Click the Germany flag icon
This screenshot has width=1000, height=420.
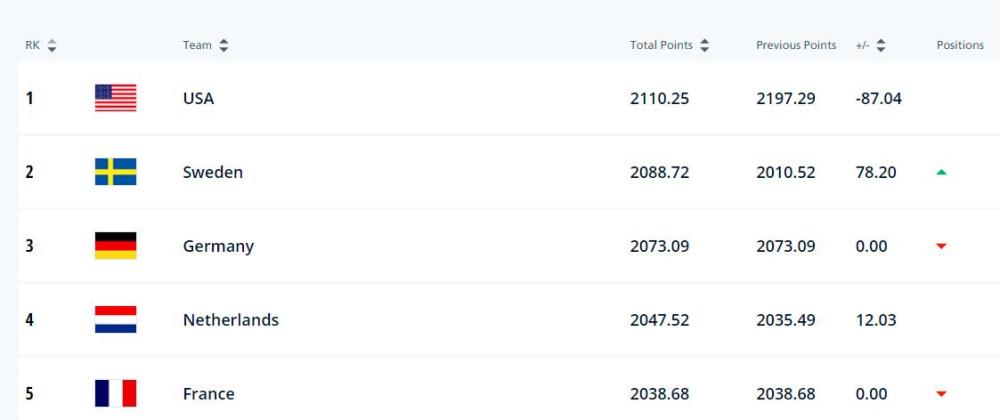point(115,246)
